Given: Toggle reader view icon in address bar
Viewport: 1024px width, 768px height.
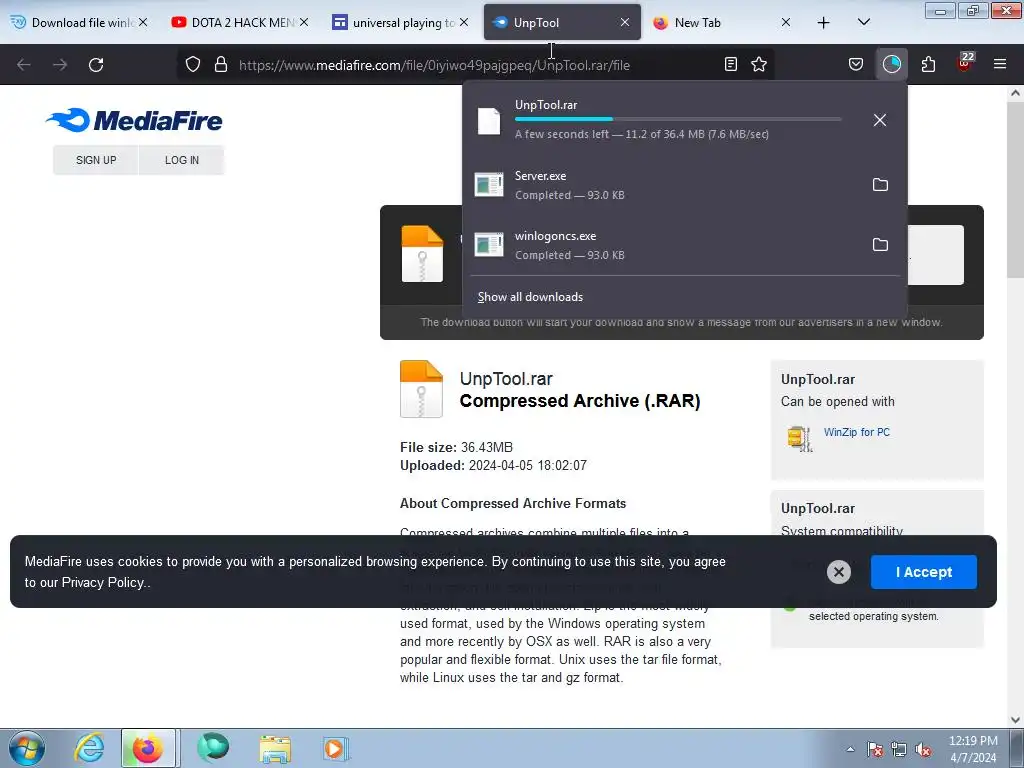Looking at the screenshot, I should click(x=731, y=64).
